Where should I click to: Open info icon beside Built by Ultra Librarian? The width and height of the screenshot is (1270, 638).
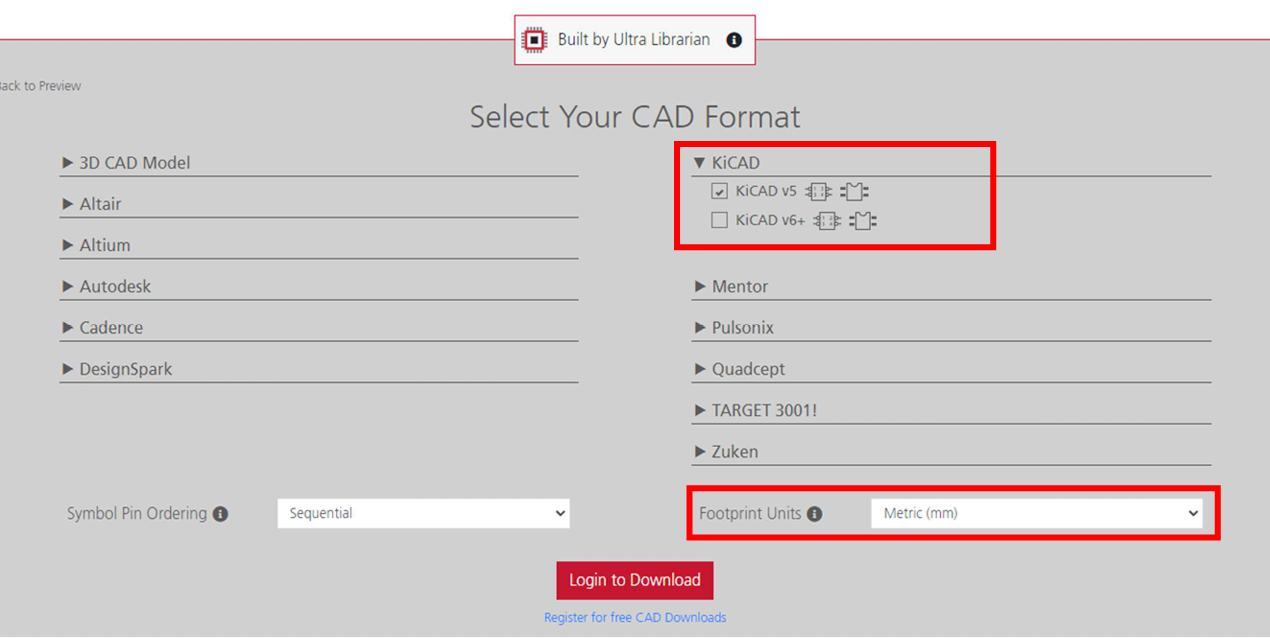tap(734, 40)
